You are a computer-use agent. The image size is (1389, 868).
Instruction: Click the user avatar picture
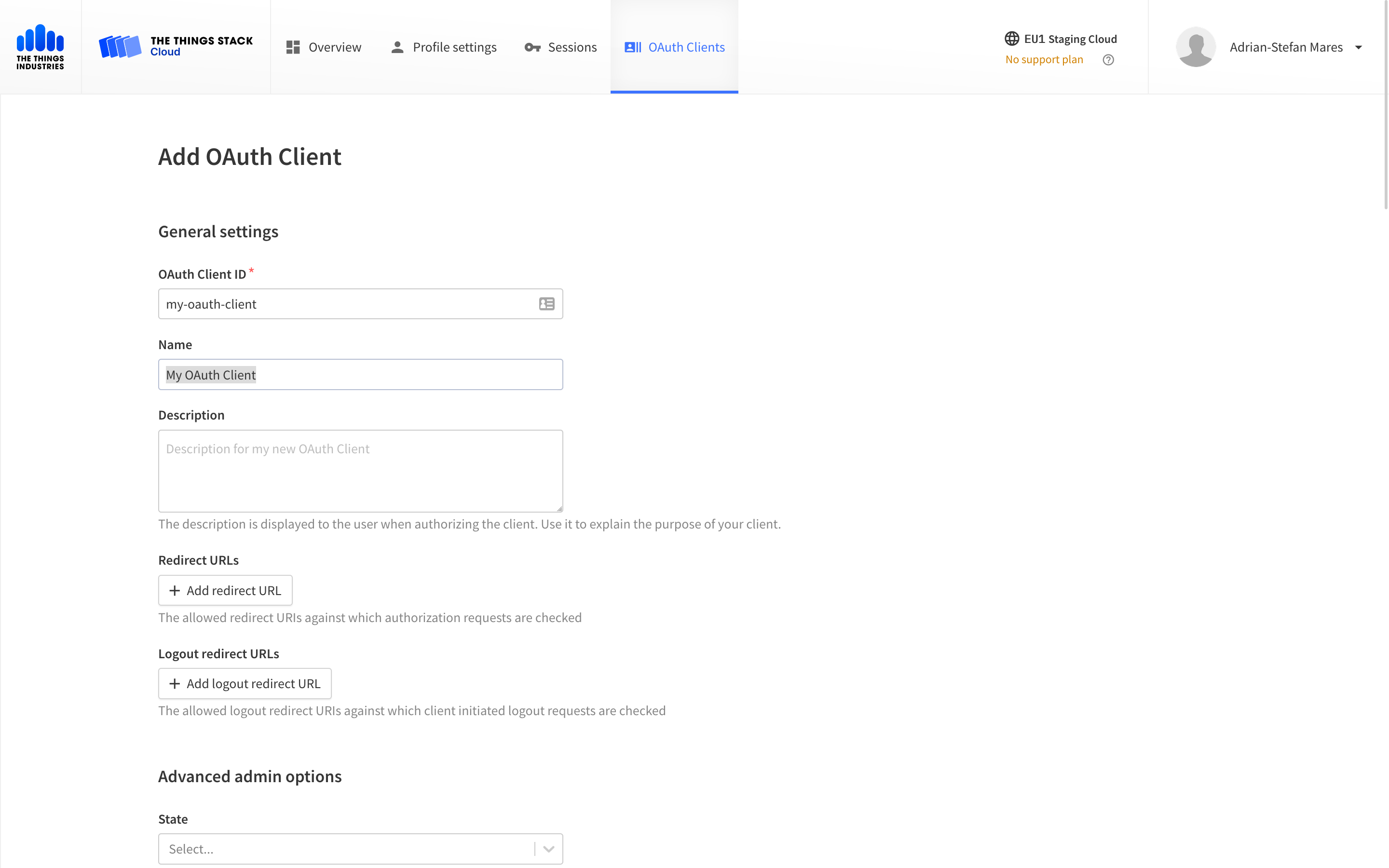pos(1196,46)
